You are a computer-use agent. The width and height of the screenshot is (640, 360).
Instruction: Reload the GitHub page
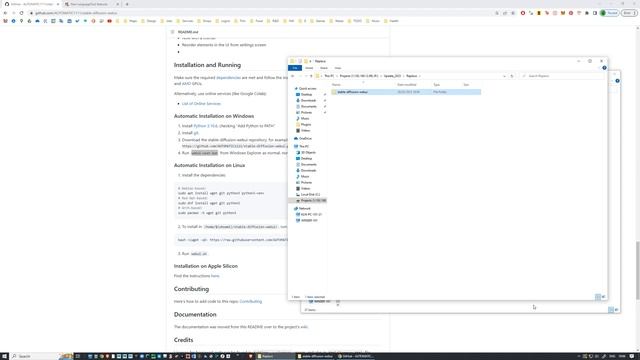(x=22, y=13)
